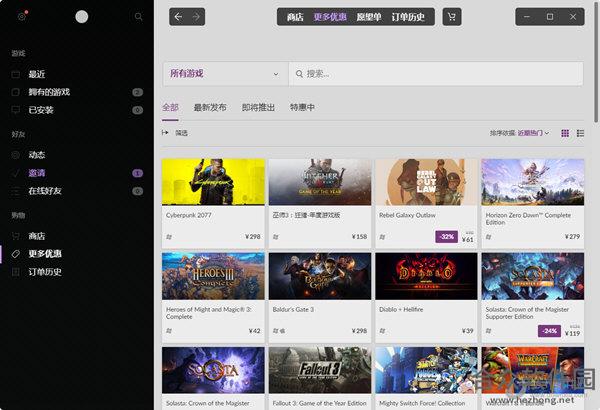Switch to list view icon

coord(580,133)
